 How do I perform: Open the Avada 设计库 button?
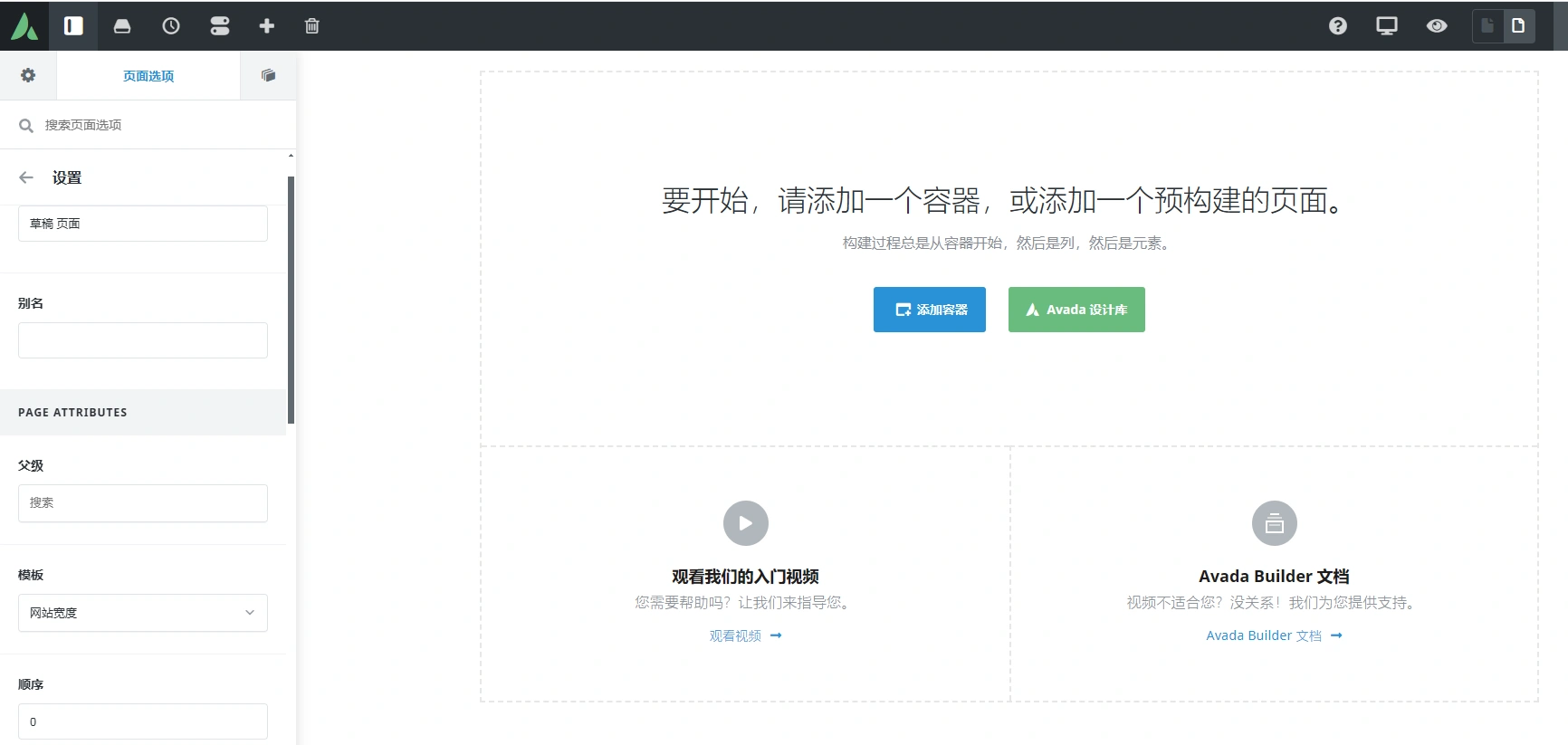(1076, 310)
